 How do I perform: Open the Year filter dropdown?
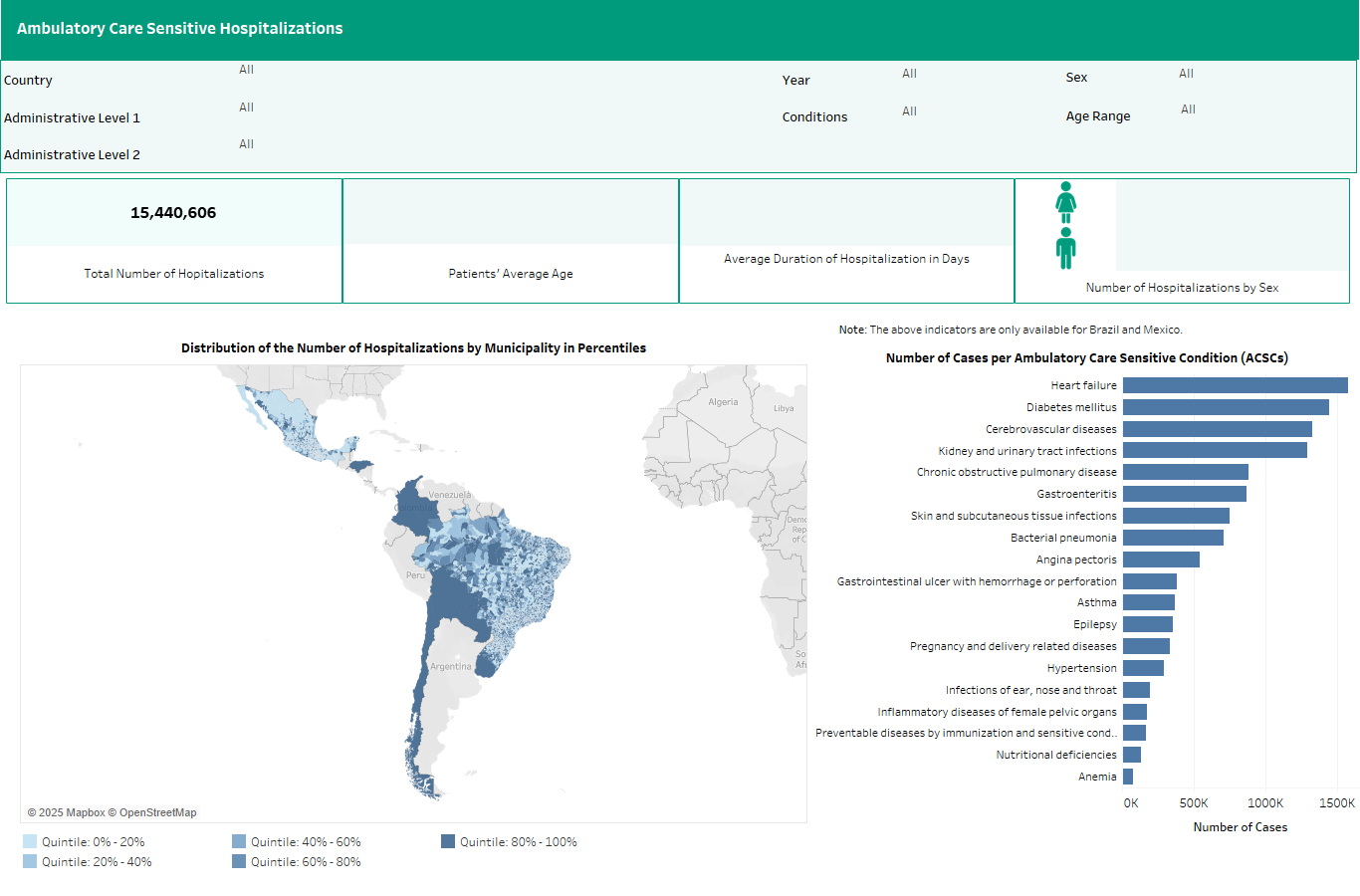point(909,73)
